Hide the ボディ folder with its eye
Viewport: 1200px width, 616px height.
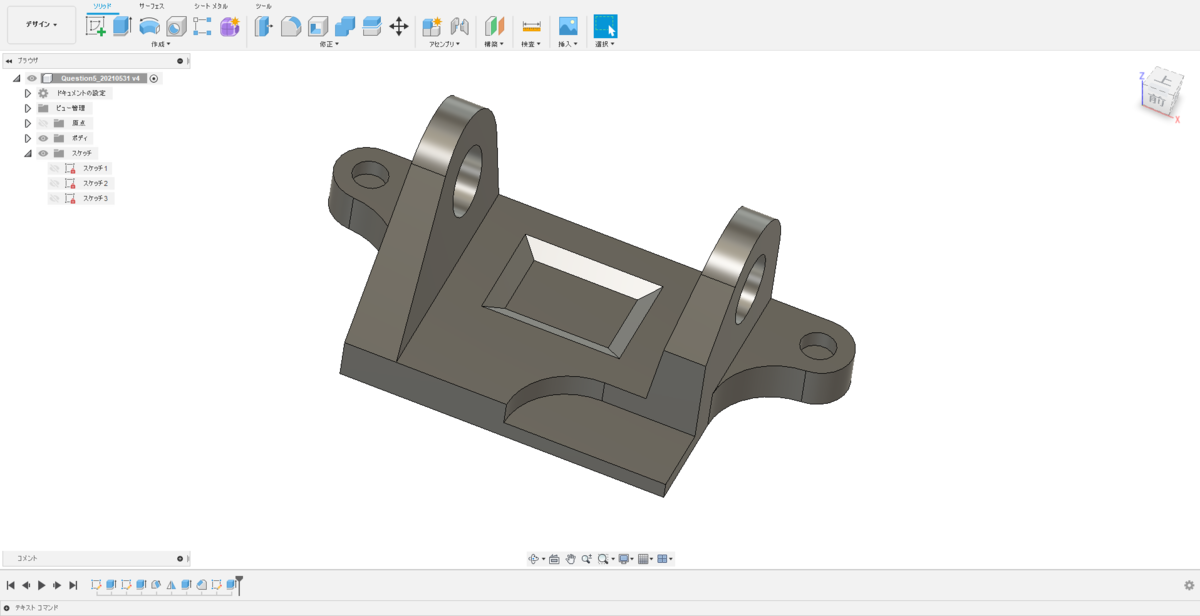tap(43, 138)
